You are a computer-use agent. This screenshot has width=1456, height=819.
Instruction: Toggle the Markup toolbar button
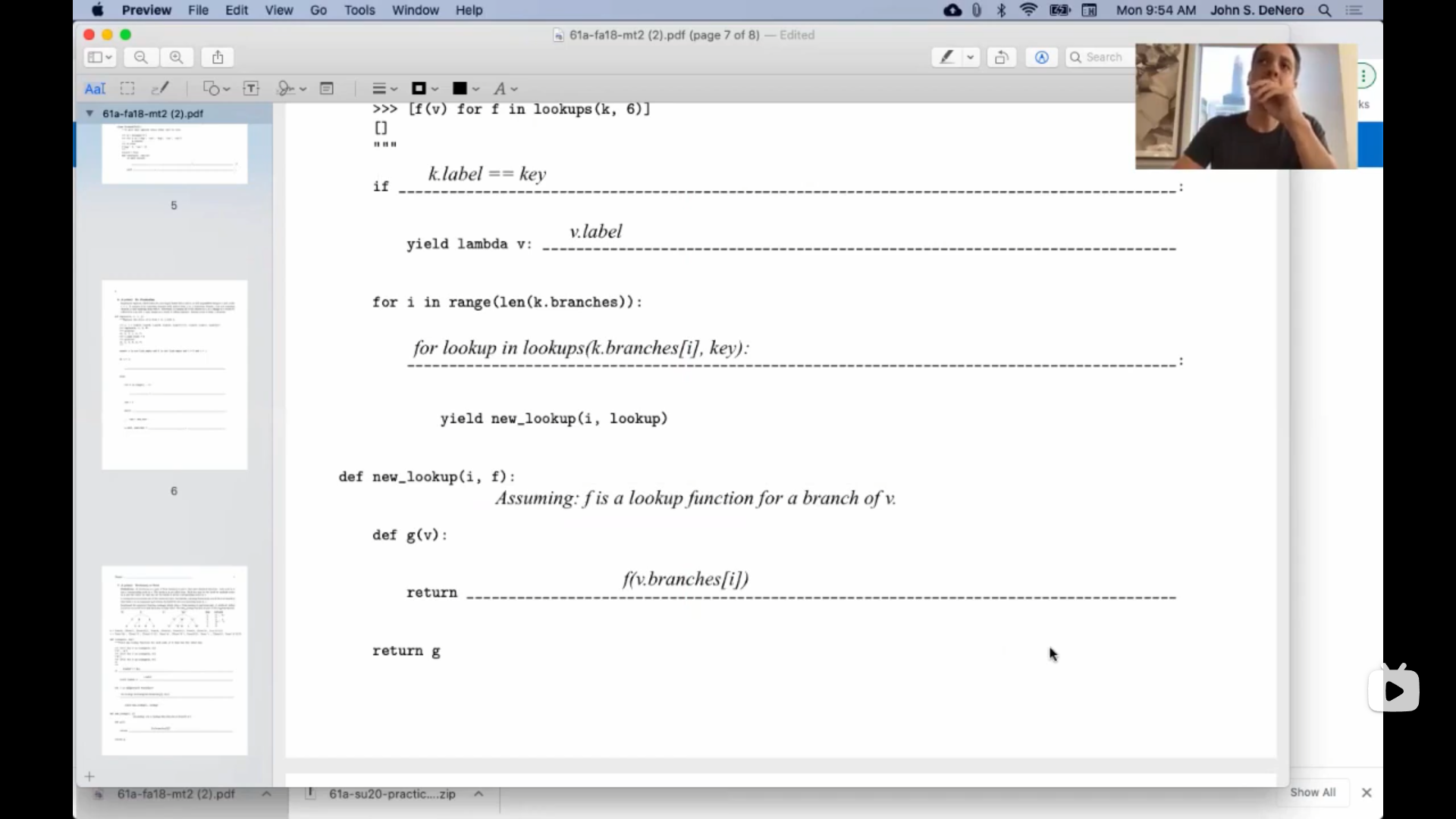tap(1041, 58)
